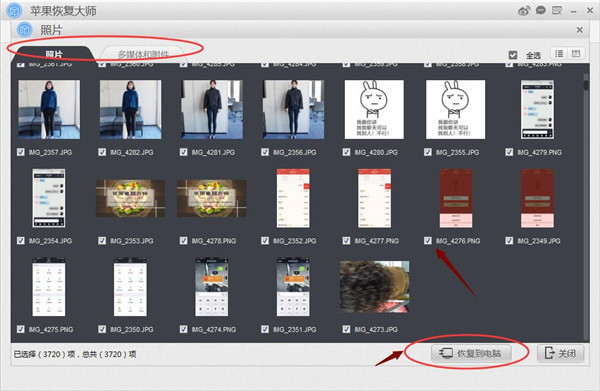The image size is (600, 391).
Task: Click the chat bubble icon in title bar
Action: tap(540, 10)
